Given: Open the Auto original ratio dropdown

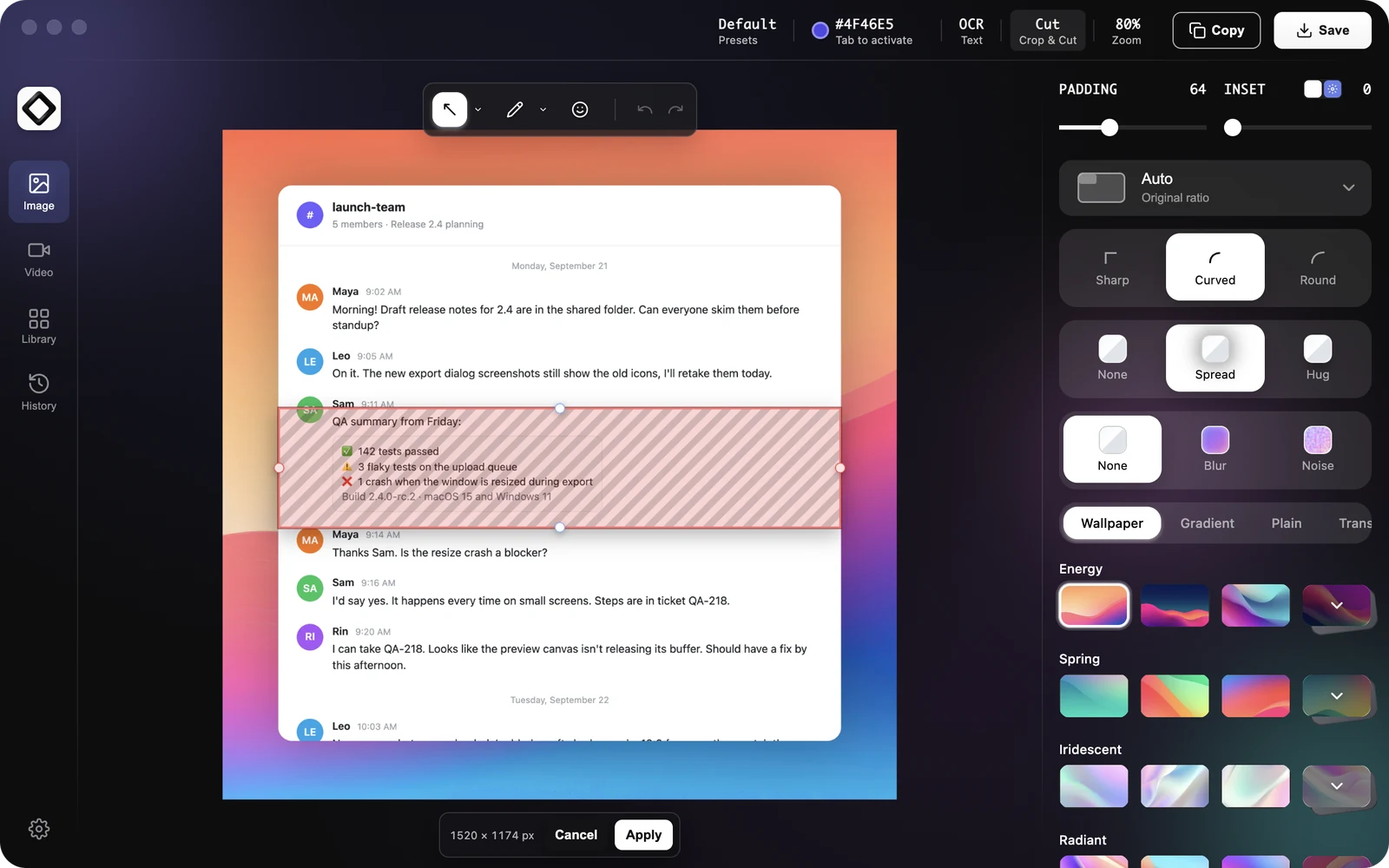Looking at the screenshot, I should (x=1215, y=187).
